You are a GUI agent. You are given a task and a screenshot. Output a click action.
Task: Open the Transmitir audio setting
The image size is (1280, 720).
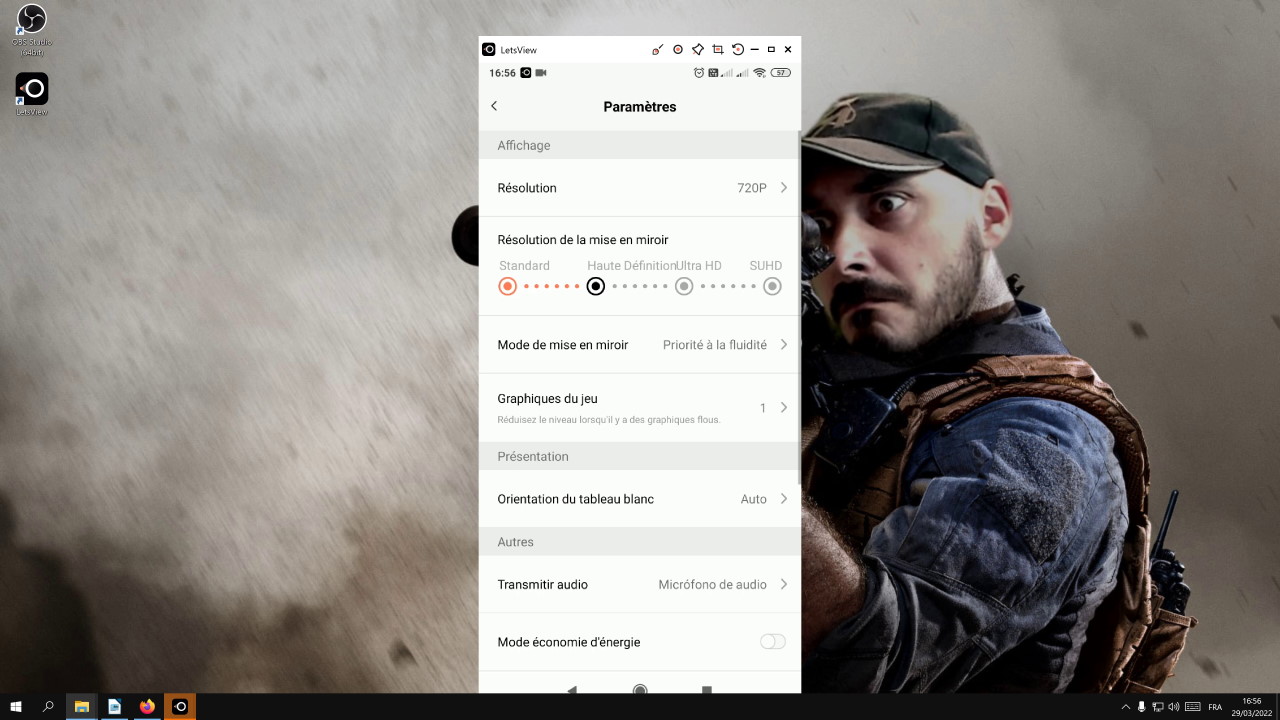(x=640, y=584)
